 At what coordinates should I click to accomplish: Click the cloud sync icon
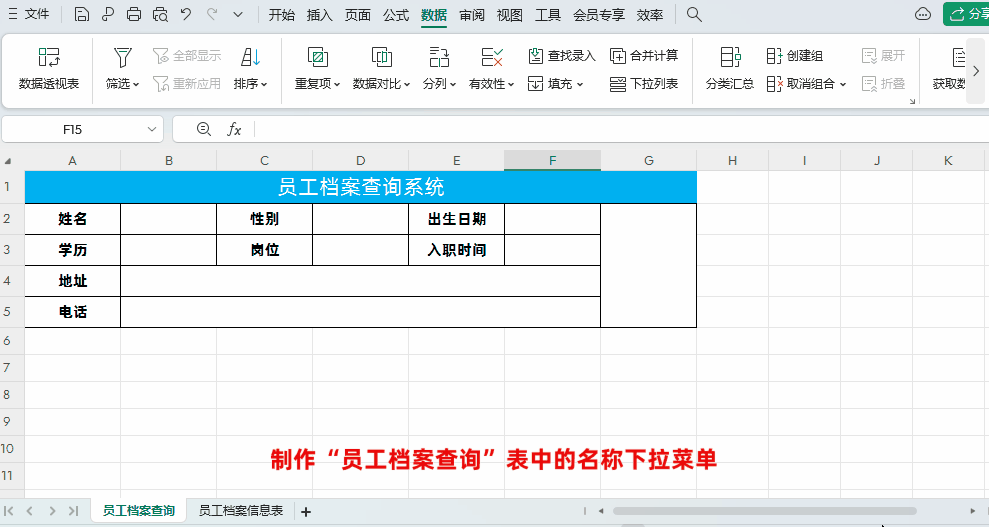(923, 14)
